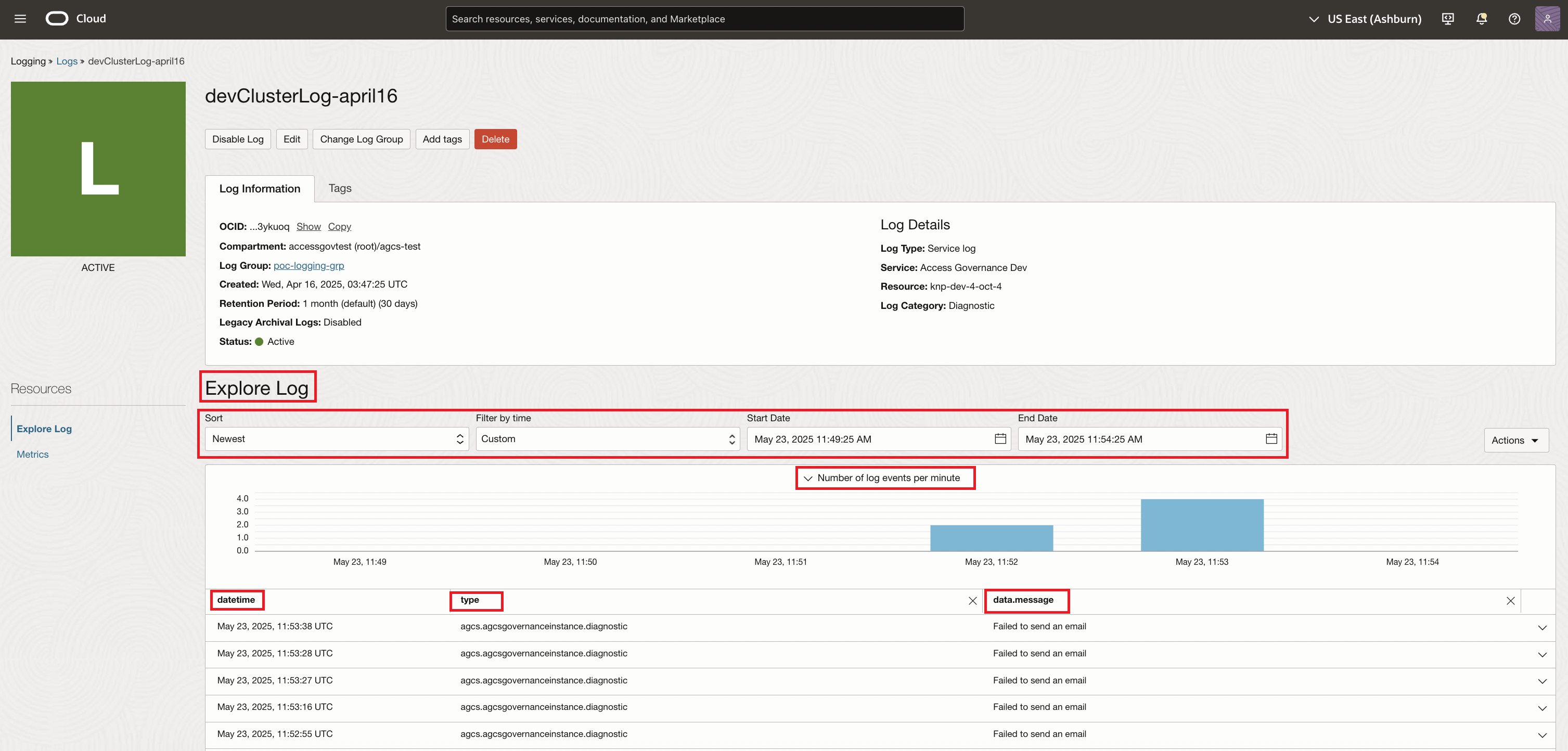Open the hamburger navigation menu

point(20,19)
